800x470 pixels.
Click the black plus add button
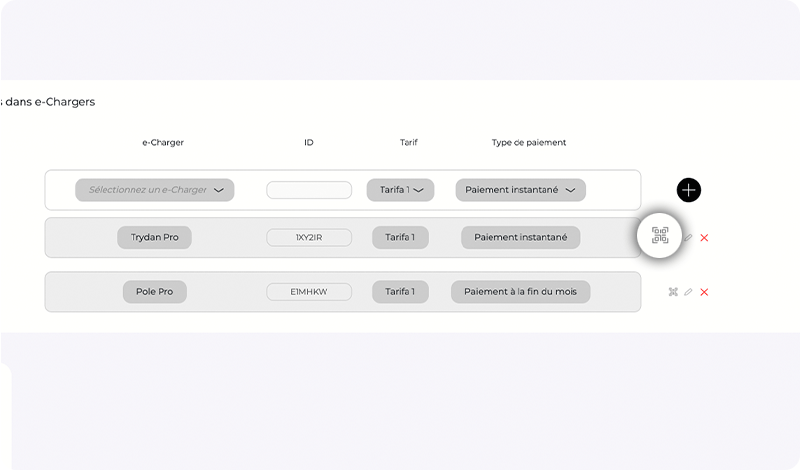[688, 190]
